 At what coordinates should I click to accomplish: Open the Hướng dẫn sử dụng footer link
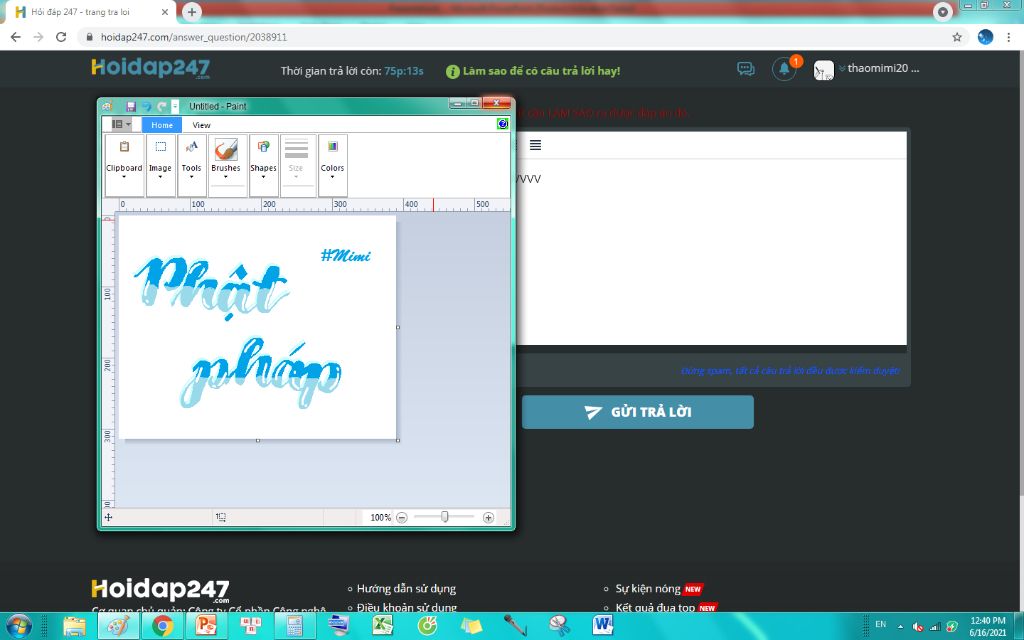[406, 588]
